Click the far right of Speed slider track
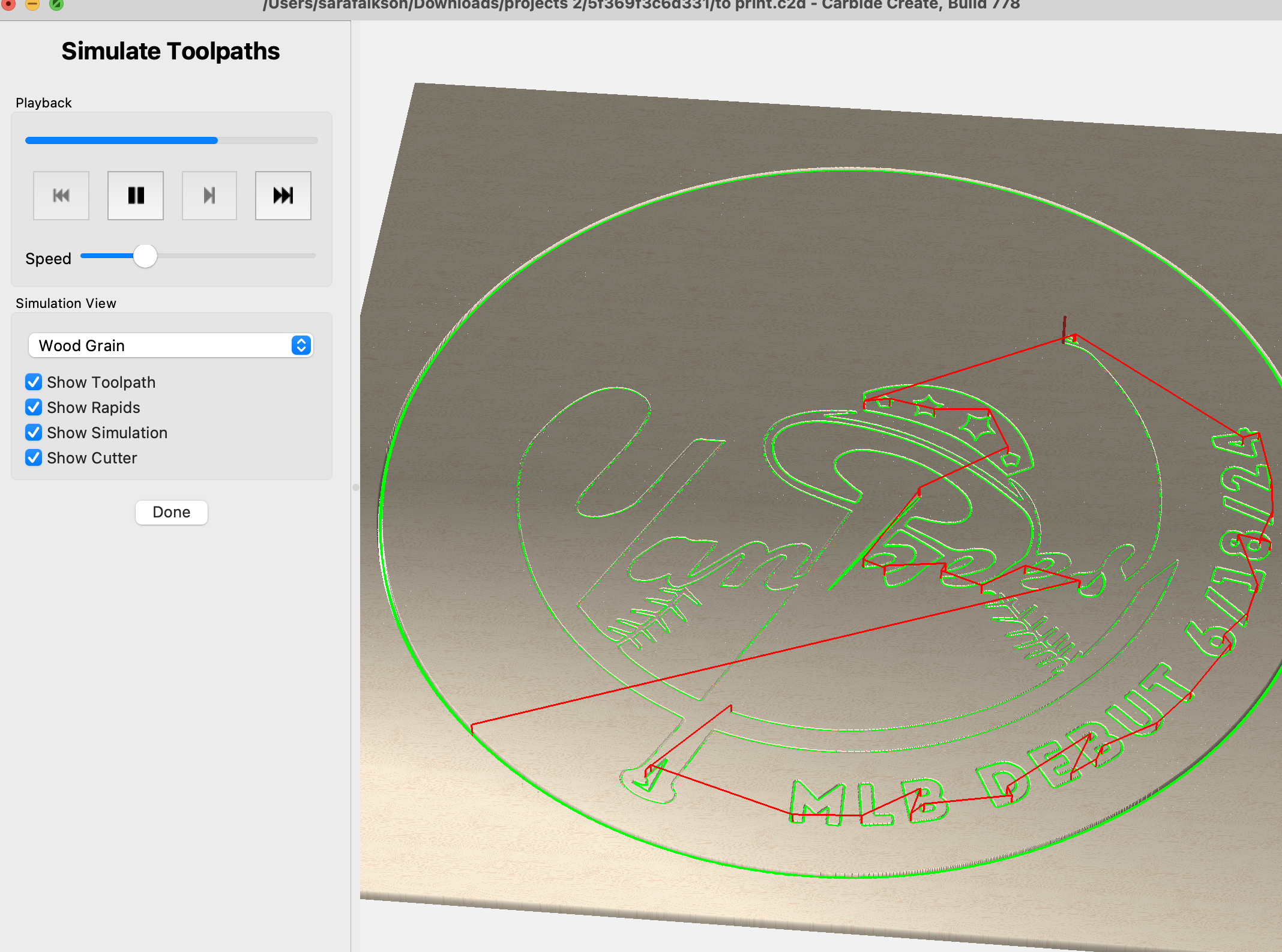This screenshot has width=1282, height=952. (312, 256)
